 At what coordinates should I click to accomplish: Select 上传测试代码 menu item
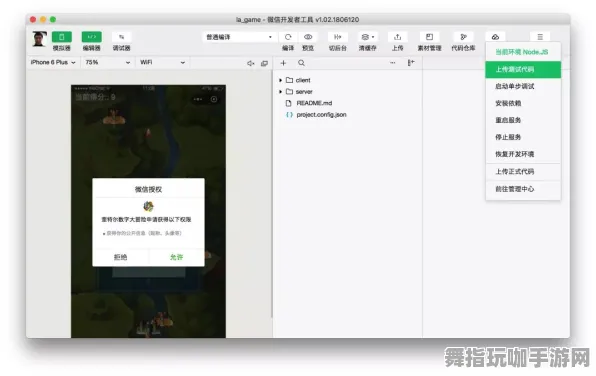click(523, 70)
